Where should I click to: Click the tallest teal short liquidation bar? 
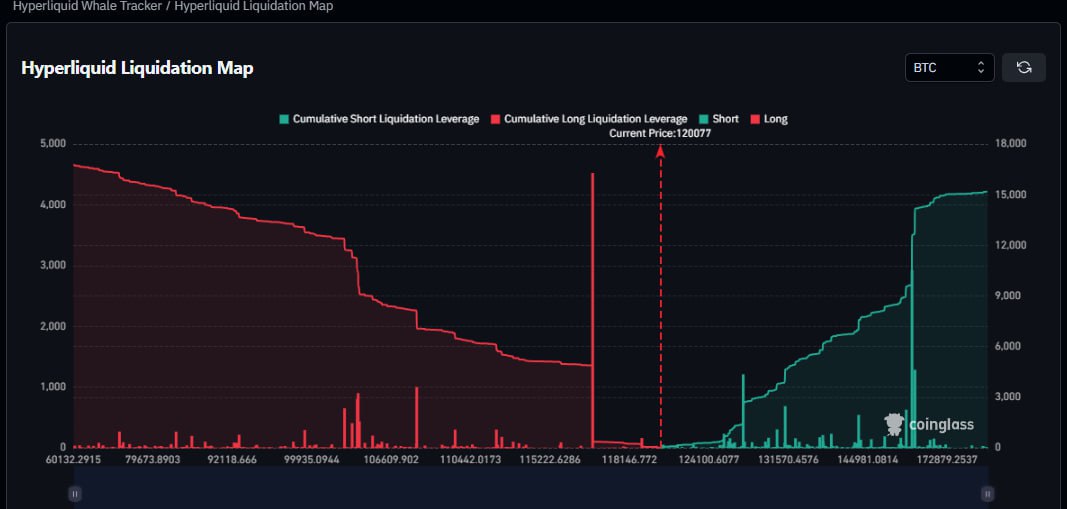[x=912, y=359]
